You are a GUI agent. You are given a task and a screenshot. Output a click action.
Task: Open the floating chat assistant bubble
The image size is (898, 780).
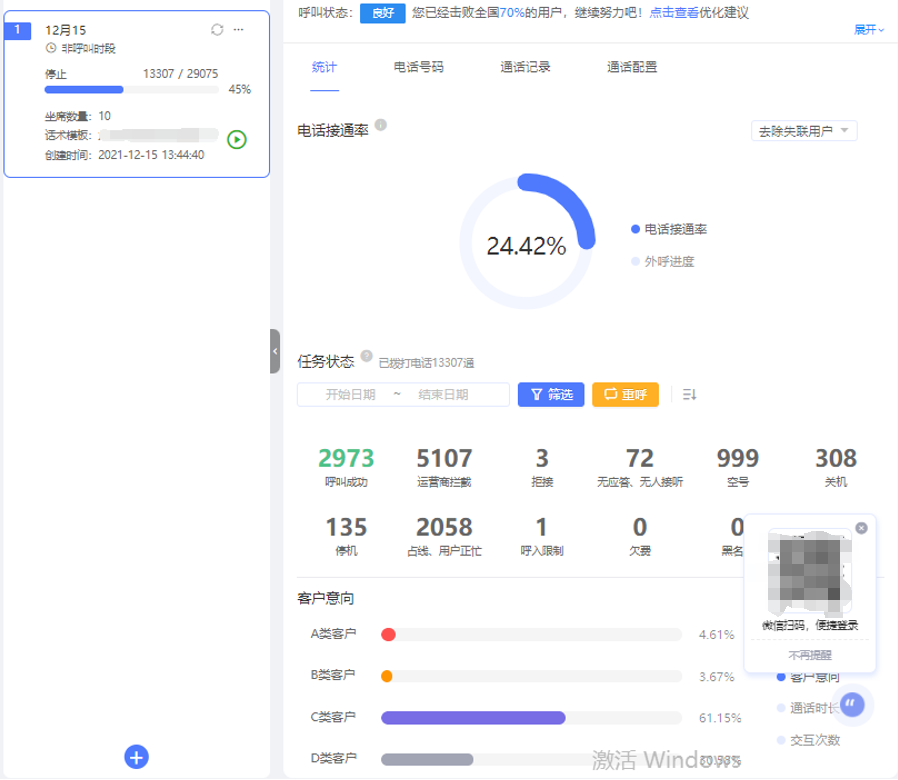pyautogui.click(x=851, y=705)
